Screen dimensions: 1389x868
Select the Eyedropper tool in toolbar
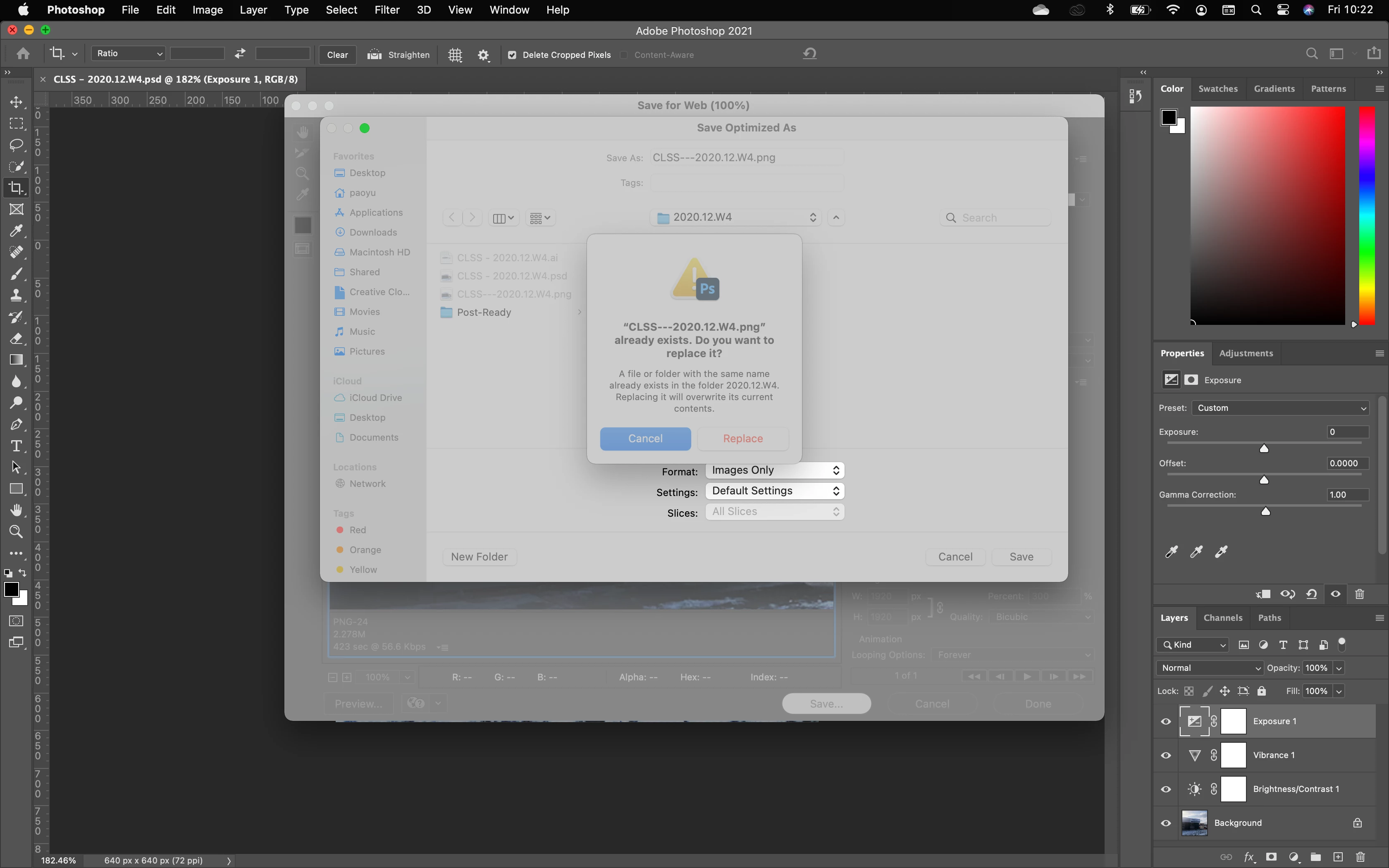[x=16, y=231]
